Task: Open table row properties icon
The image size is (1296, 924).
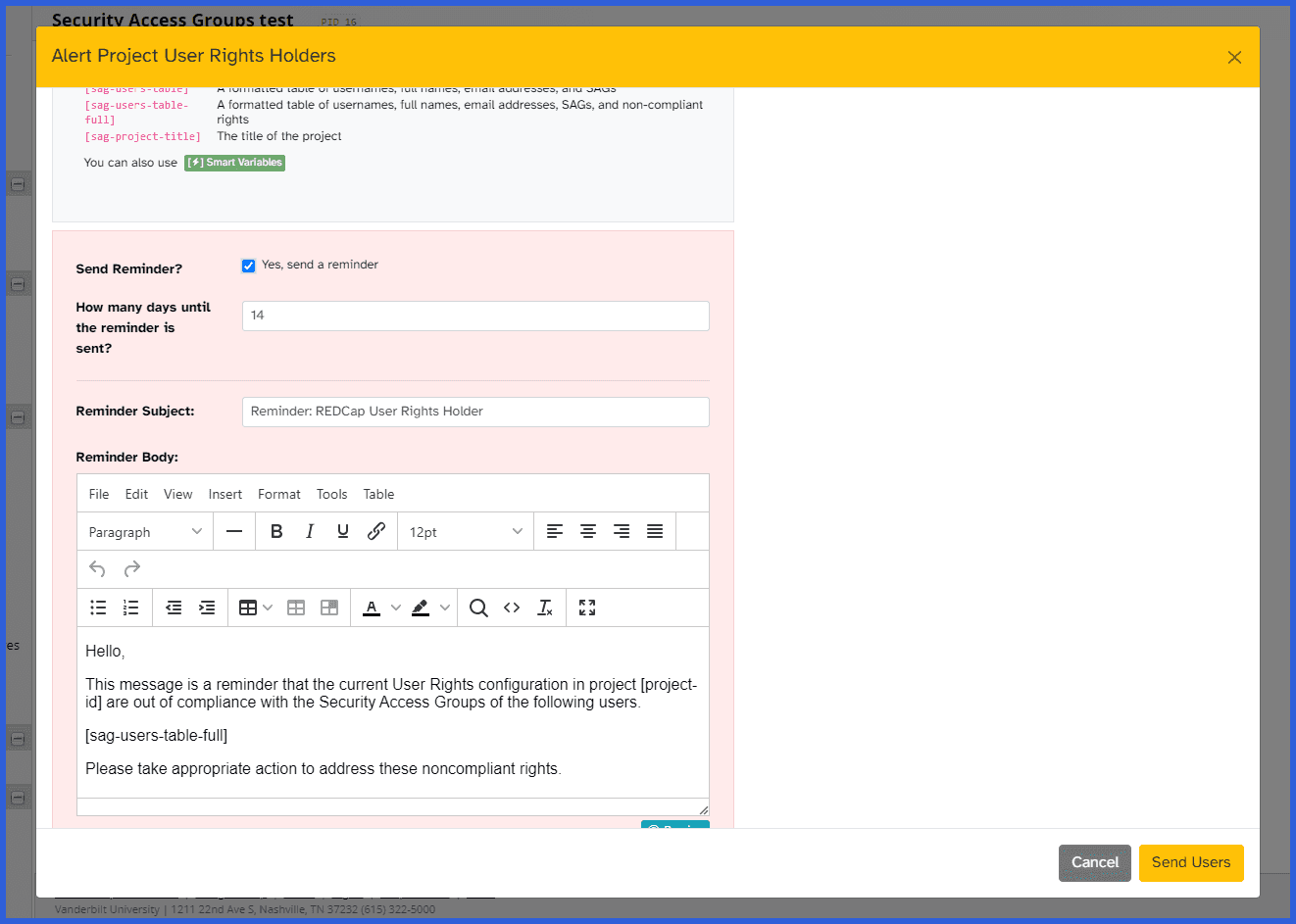Action: pyautogui.click(x=296, y=608)
